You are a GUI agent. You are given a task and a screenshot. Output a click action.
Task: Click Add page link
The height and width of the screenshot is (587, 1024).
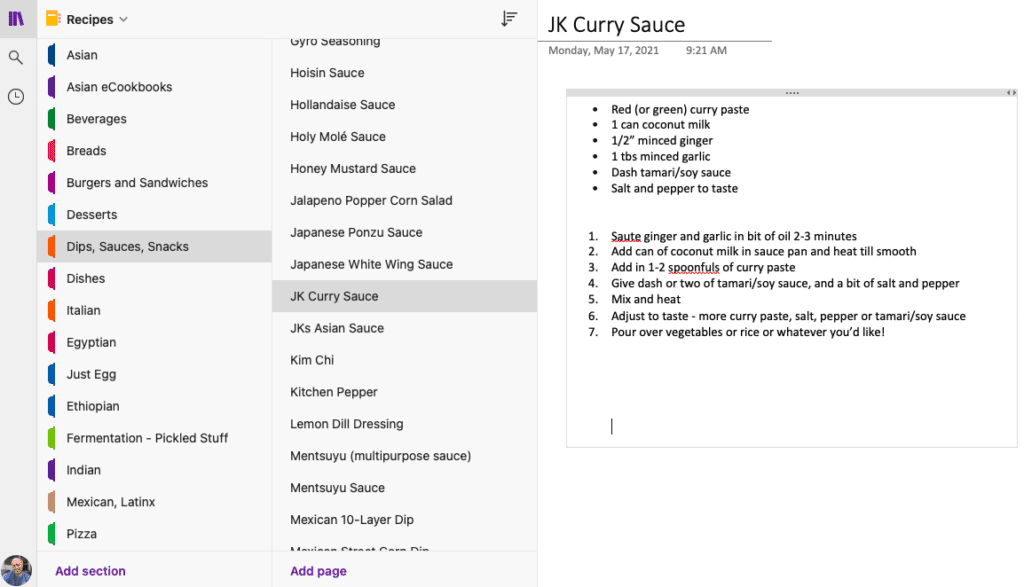tap(318, 571)
